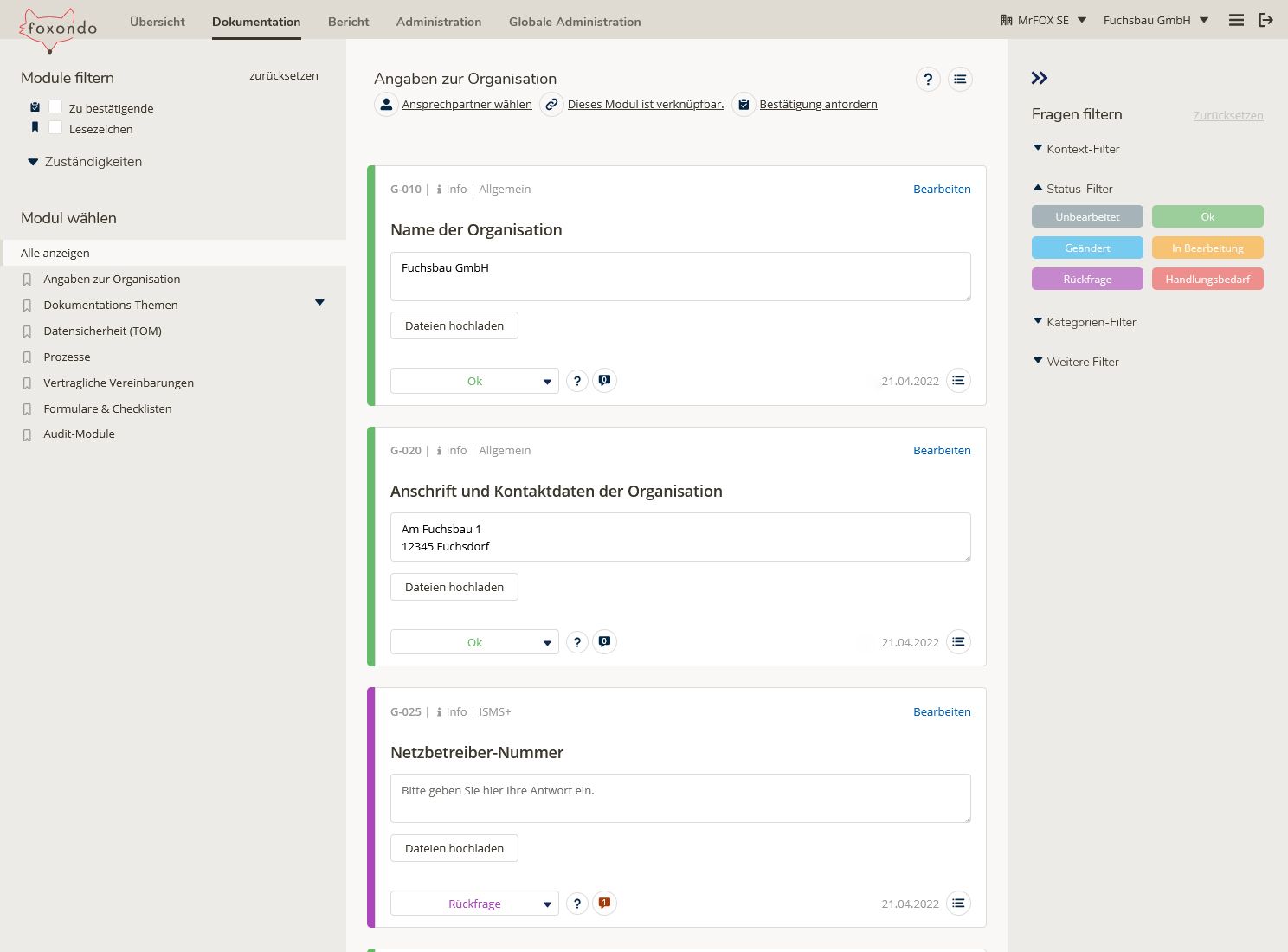Click Bestätigung anfordern link
The width and height of the screenshot is (1288, 952).
(819, 104)
